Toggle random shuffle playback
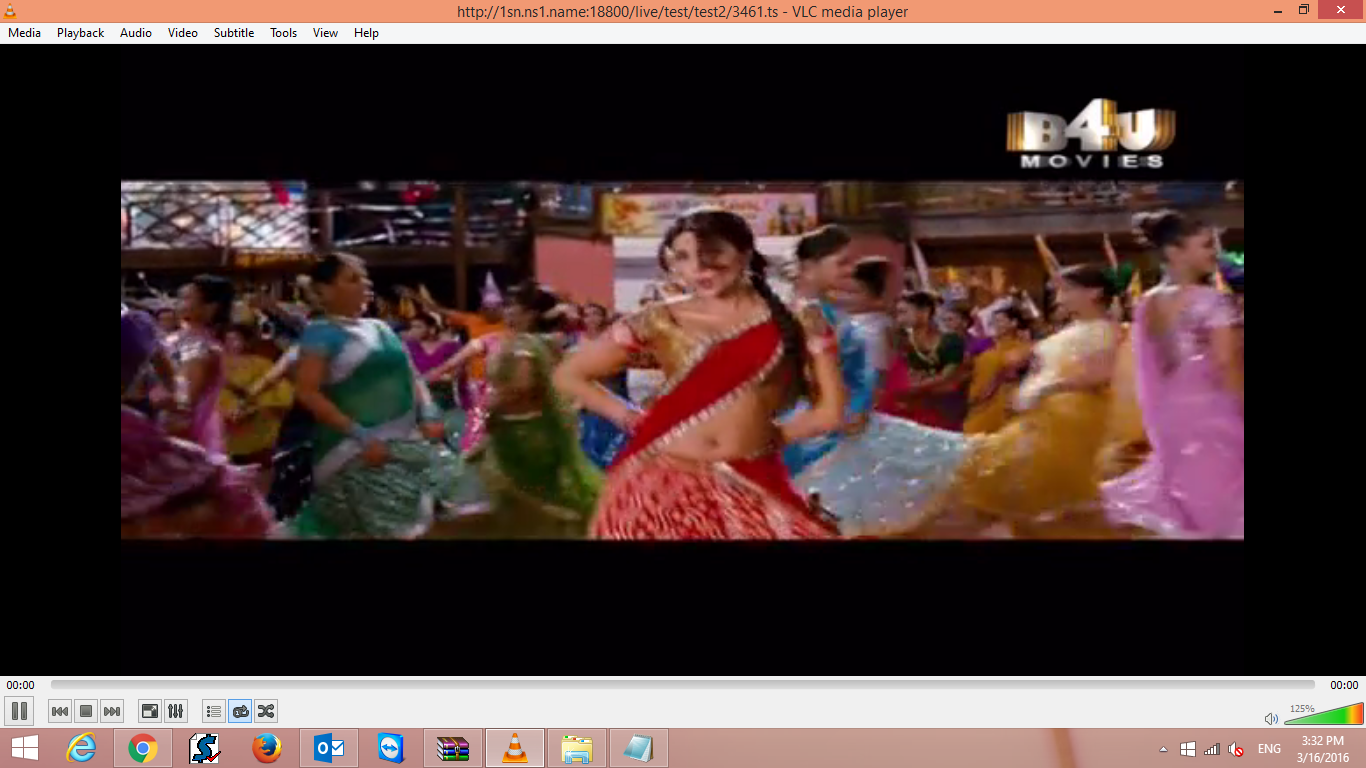 point(266,711)
